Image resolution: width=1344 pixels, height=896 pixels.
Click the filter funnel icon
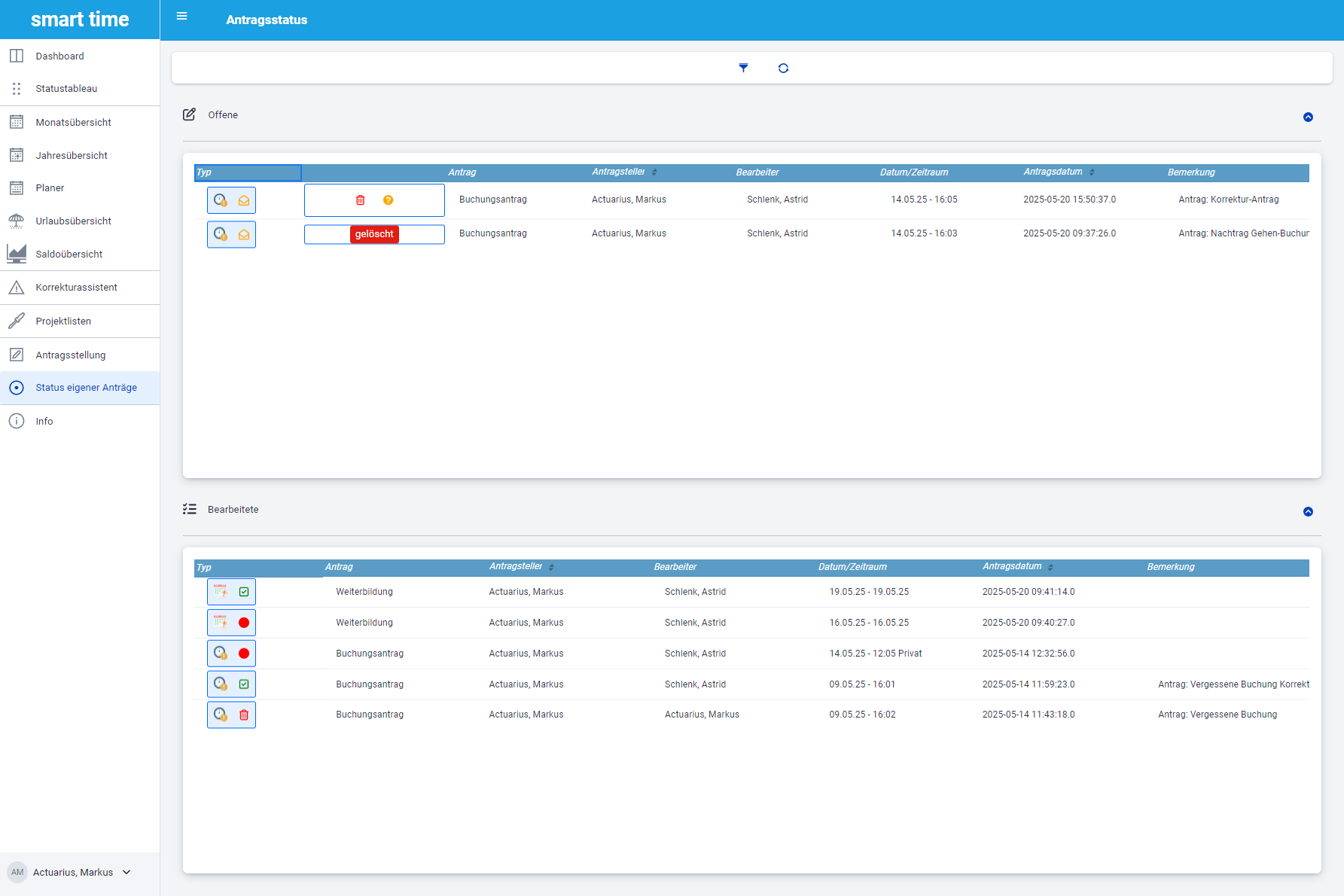click(x=743, y=68)
